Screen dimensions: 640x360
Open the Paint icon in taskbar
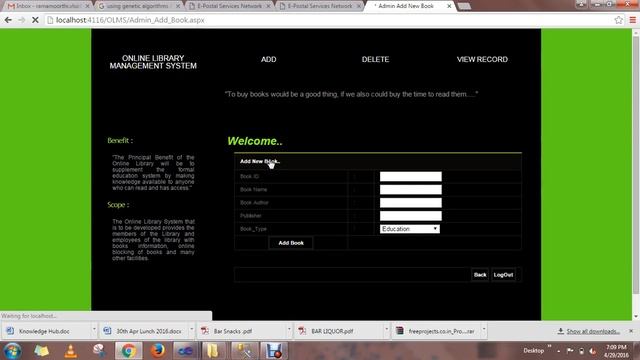tap(99, 351)
